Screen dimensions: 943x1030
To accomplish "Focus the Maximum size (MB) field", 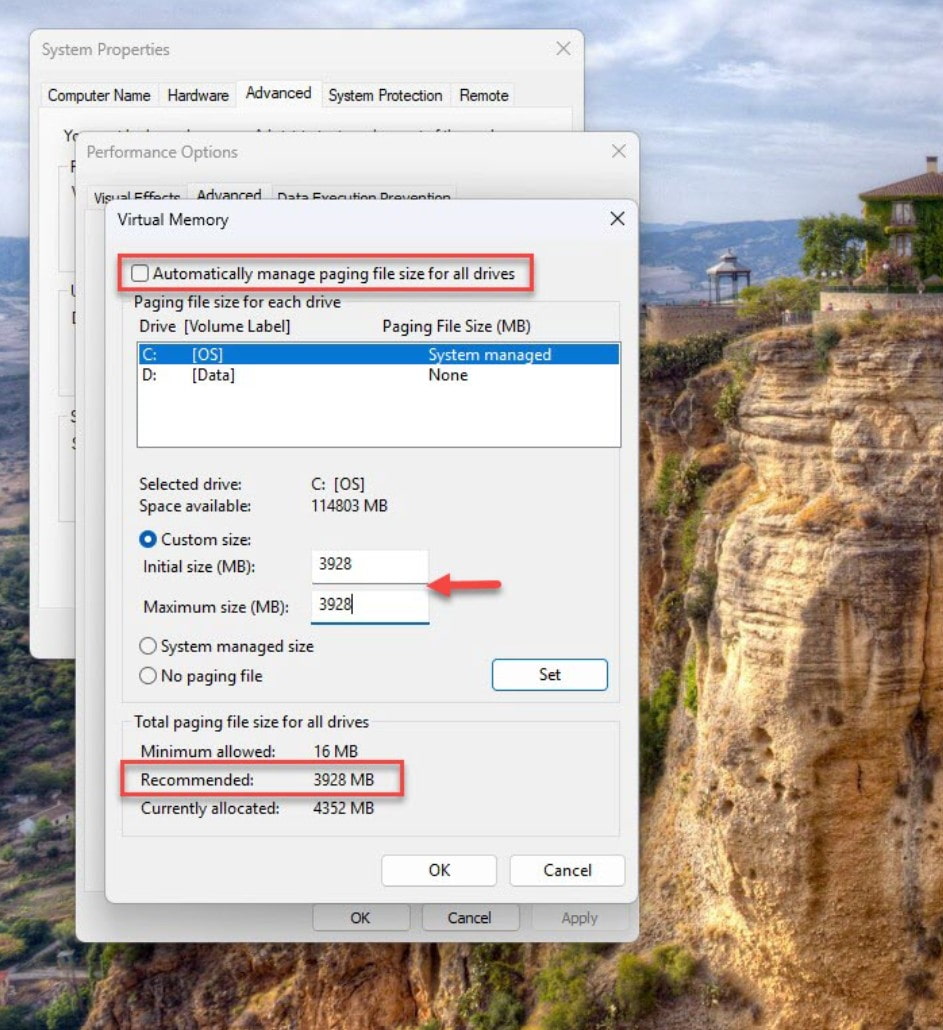I will click(x=369, y=606).
